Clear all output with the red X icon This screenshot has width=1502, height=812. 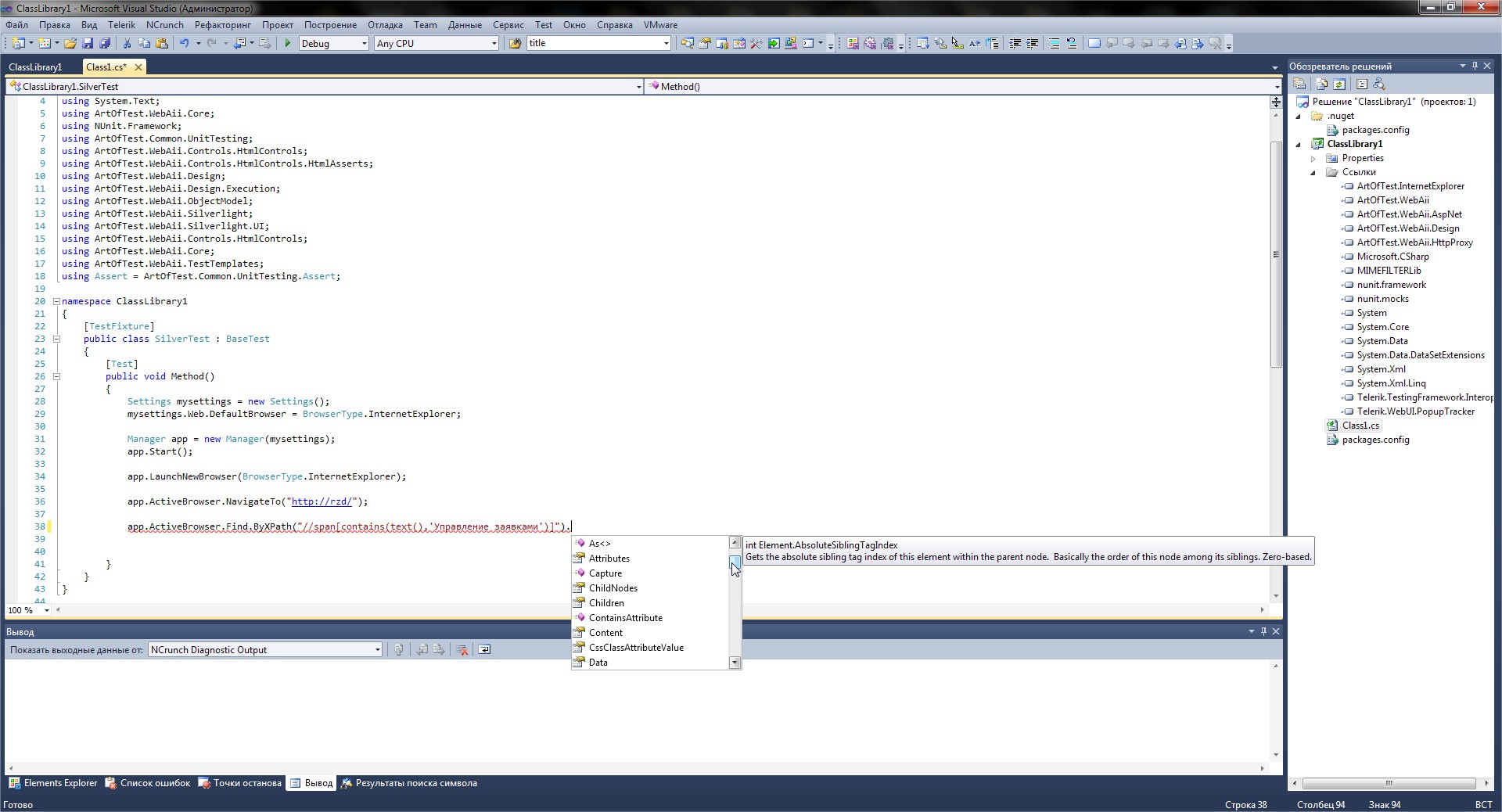coord(462,650)
